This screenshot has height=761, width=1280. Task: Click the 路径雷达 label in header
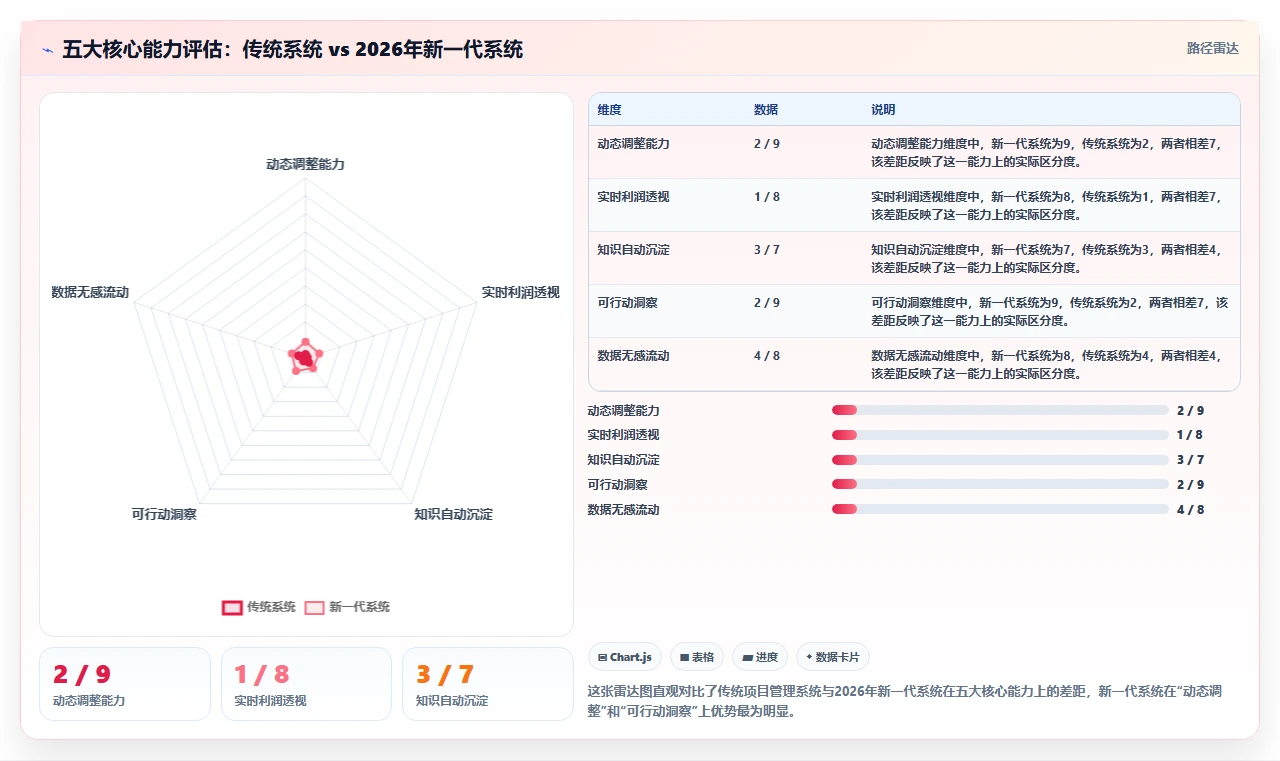(1212, 48)
